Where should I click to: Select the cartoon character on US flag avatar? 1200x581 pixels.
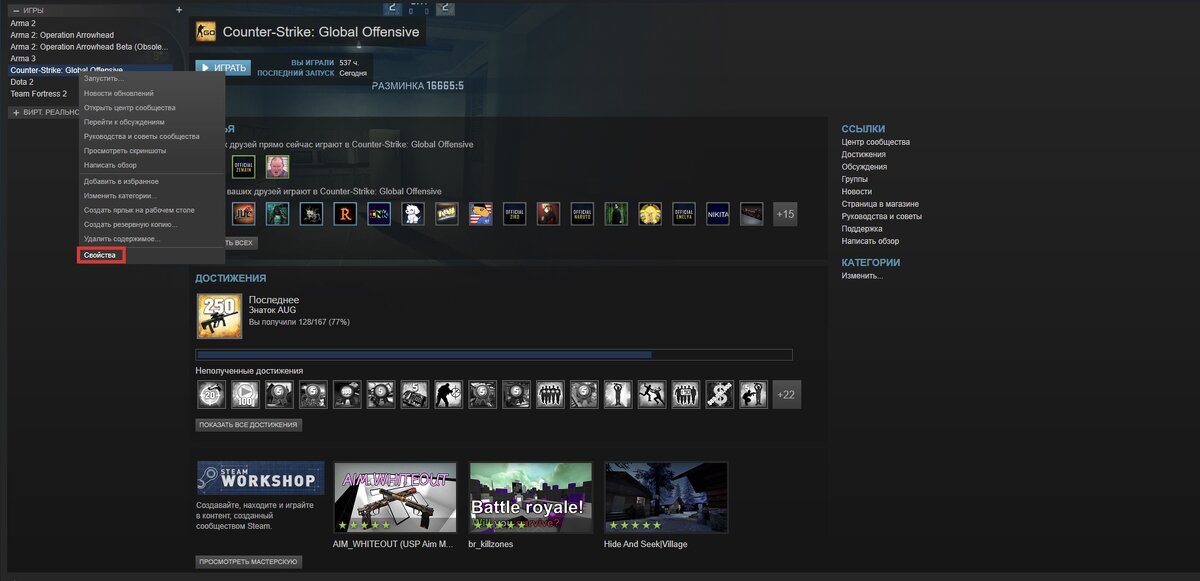point(481,214)
